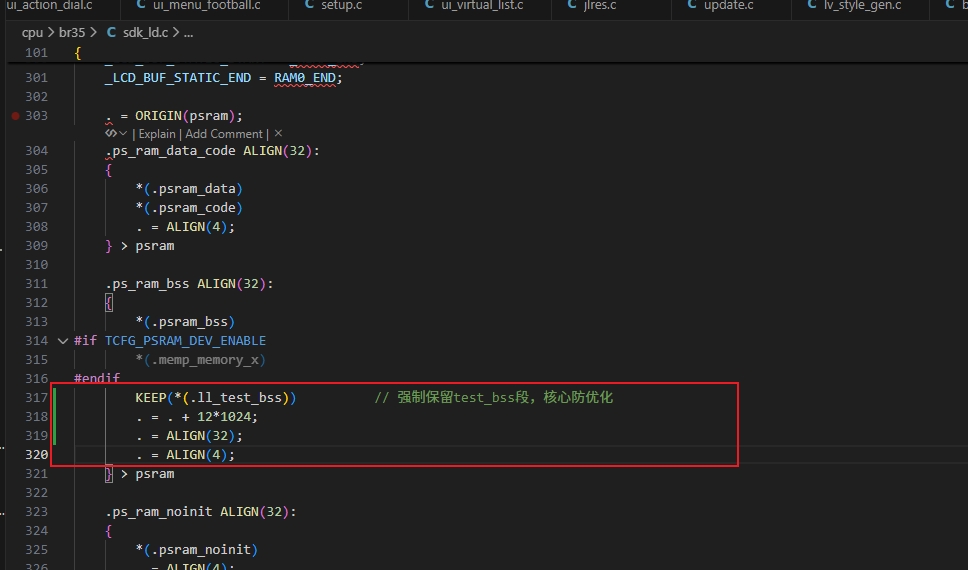Click the br35 breadcrumb folder
Image resolution: width=968 pixels, height=570 pixels.
point(72,33)
